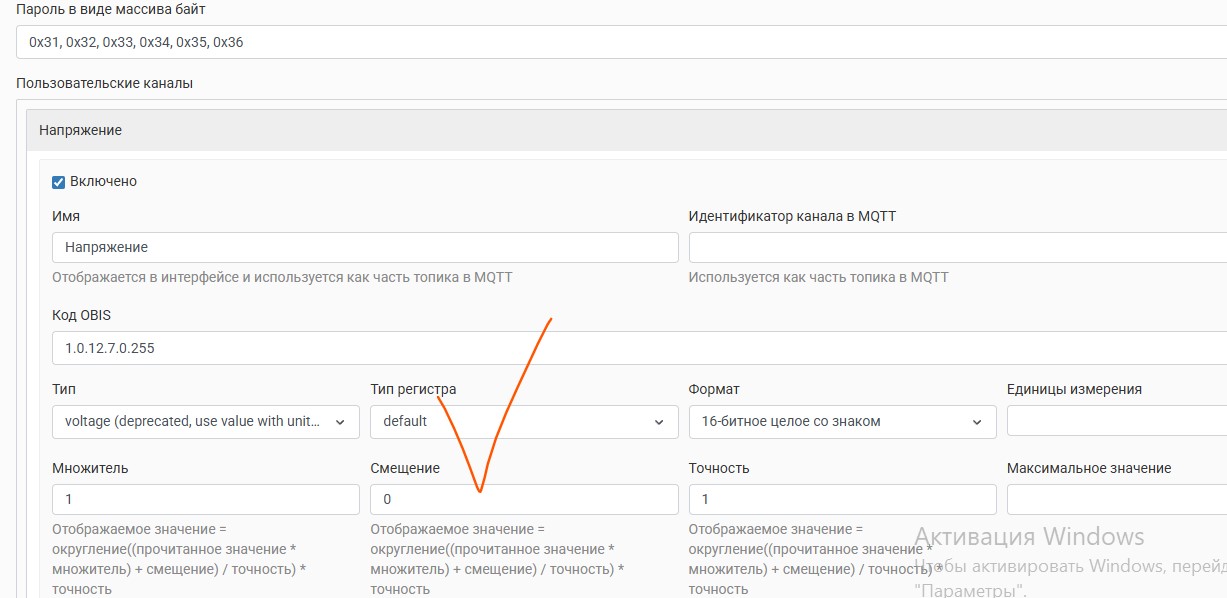Screen dimensions: 1227x598
Task: Click the Включено label text
Action: coord(104,182)
